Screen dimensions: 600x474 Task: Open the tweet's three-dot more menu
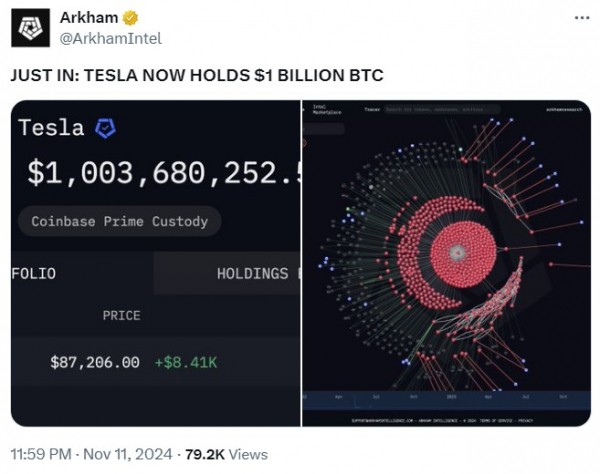[581, 18]
